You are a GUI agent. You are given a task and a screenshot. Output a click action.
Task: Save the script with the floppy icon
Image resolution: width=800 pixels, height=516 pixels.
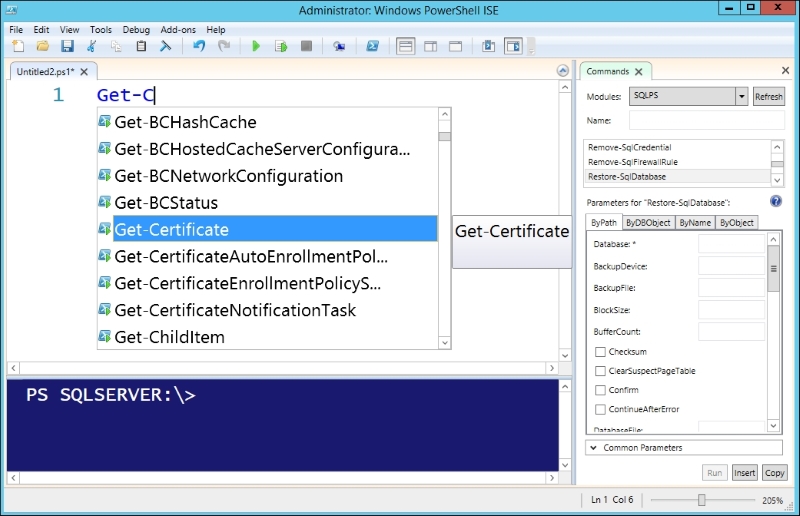[x=67, y=46]
